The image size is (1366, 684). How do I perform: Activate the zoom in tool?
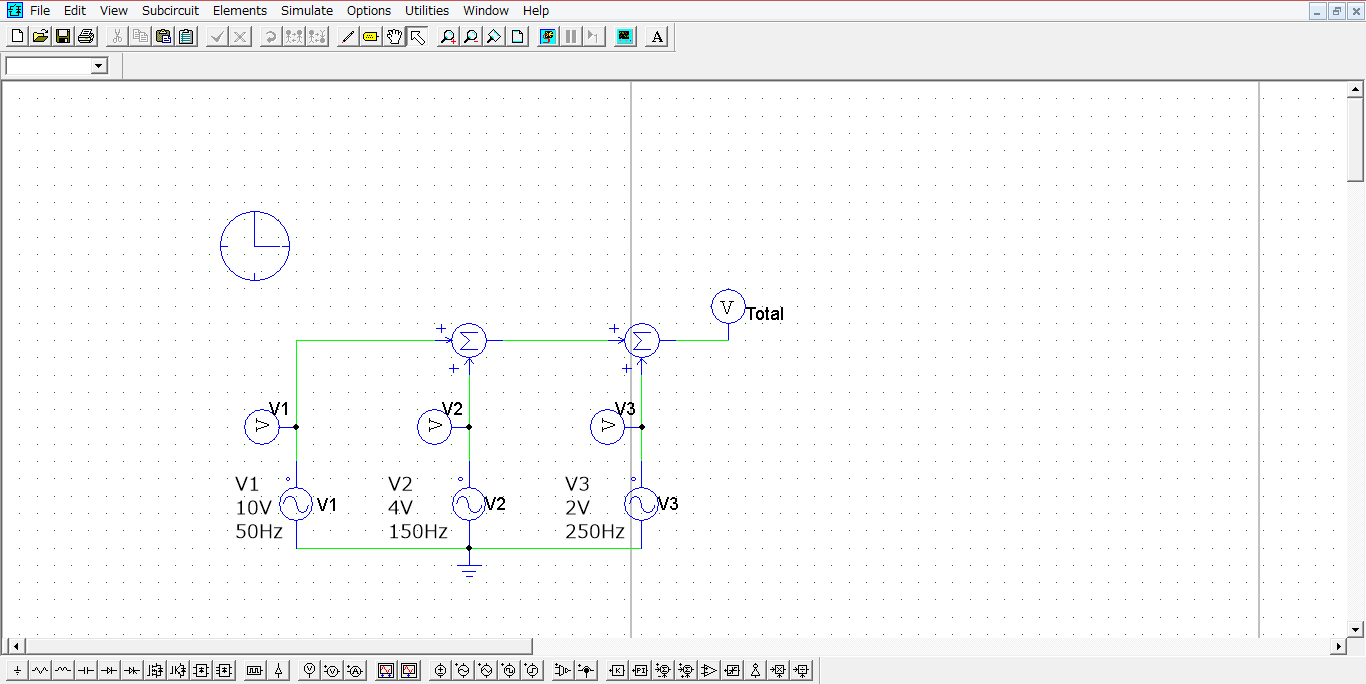[447, 36]
